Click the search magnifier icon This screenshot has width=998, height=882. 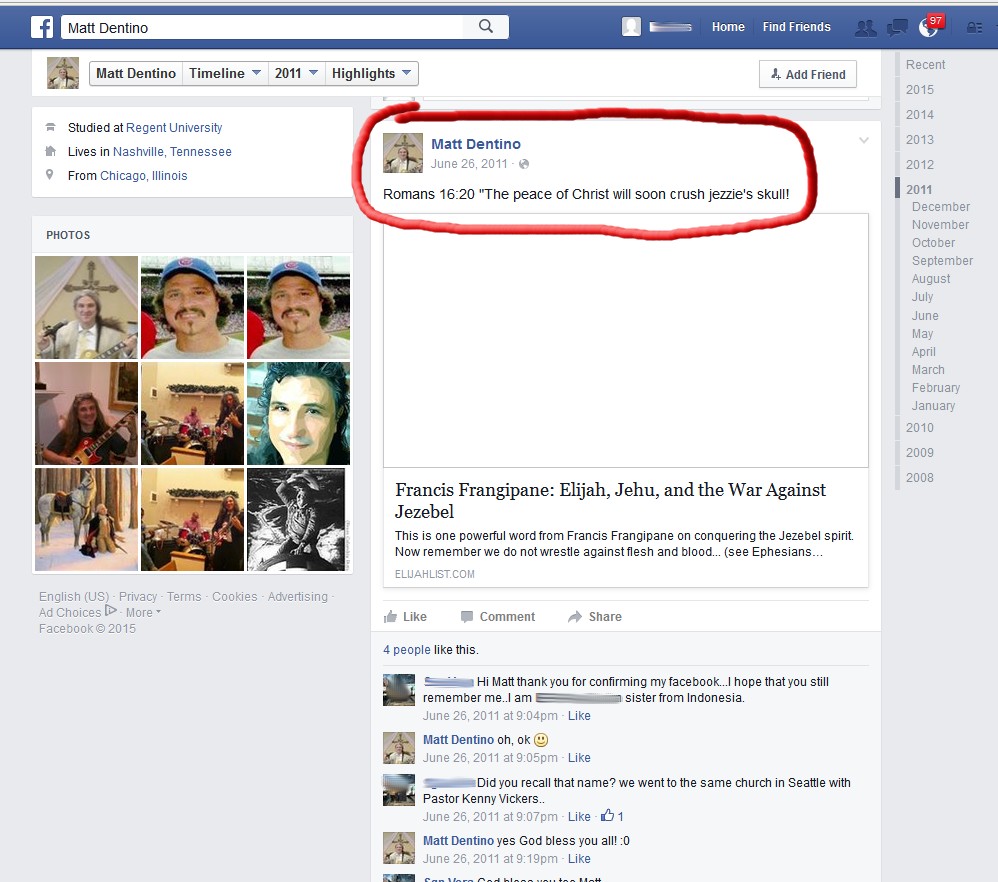[486, 26]
